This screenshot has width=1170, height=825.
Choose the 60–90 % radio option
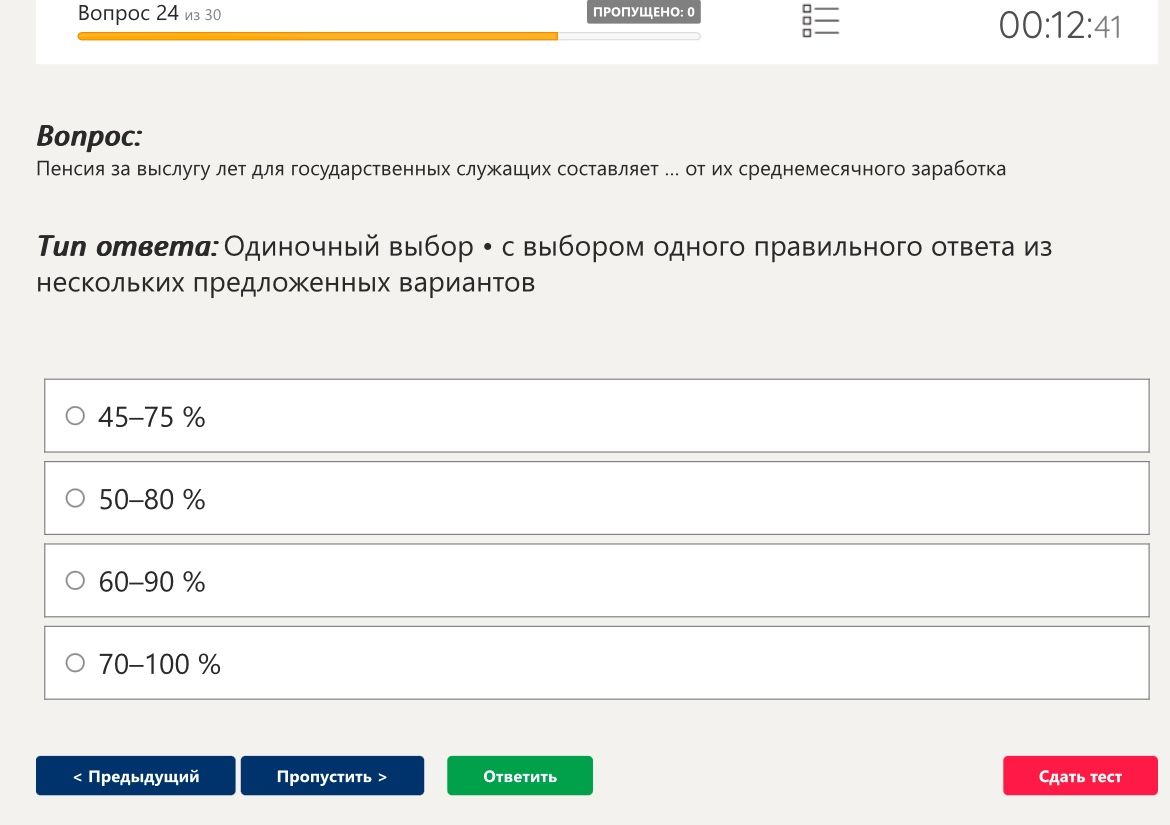coord(75,580)
